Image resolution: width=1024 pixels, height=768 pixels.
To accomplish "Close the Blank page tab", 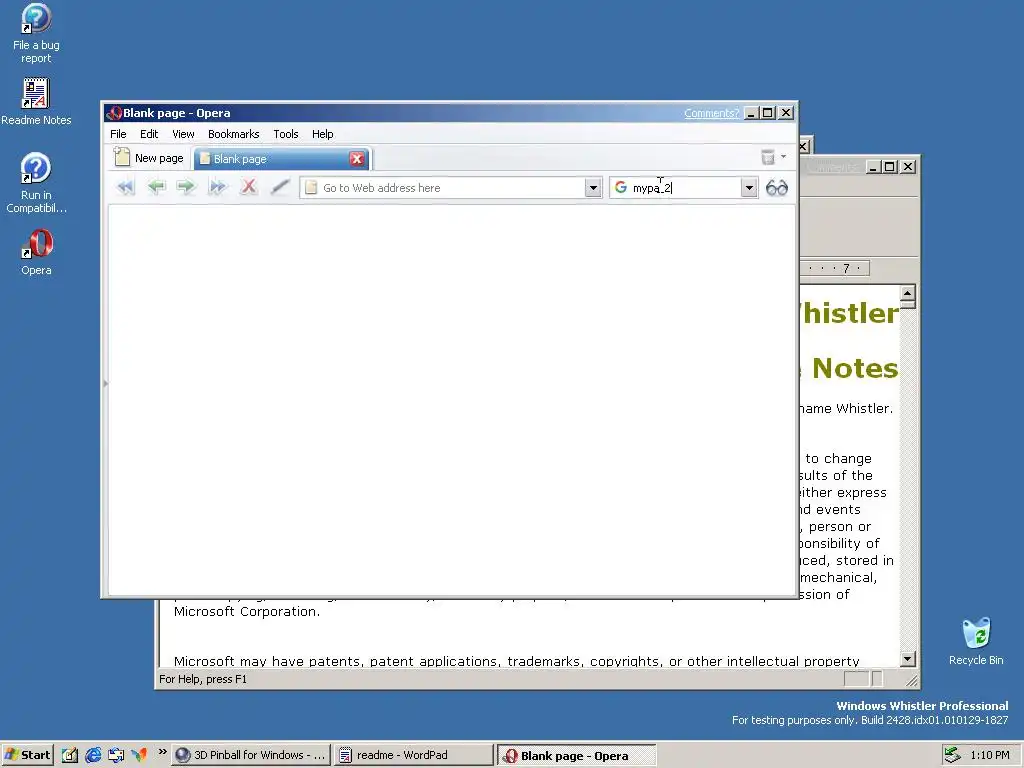I will coord(357,159).
